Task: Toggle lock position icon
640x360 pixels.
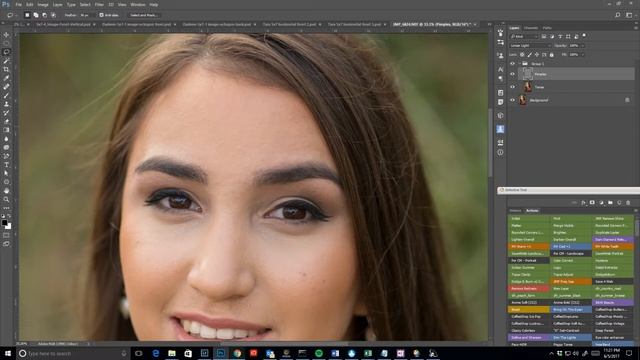Action: point(537,54)
